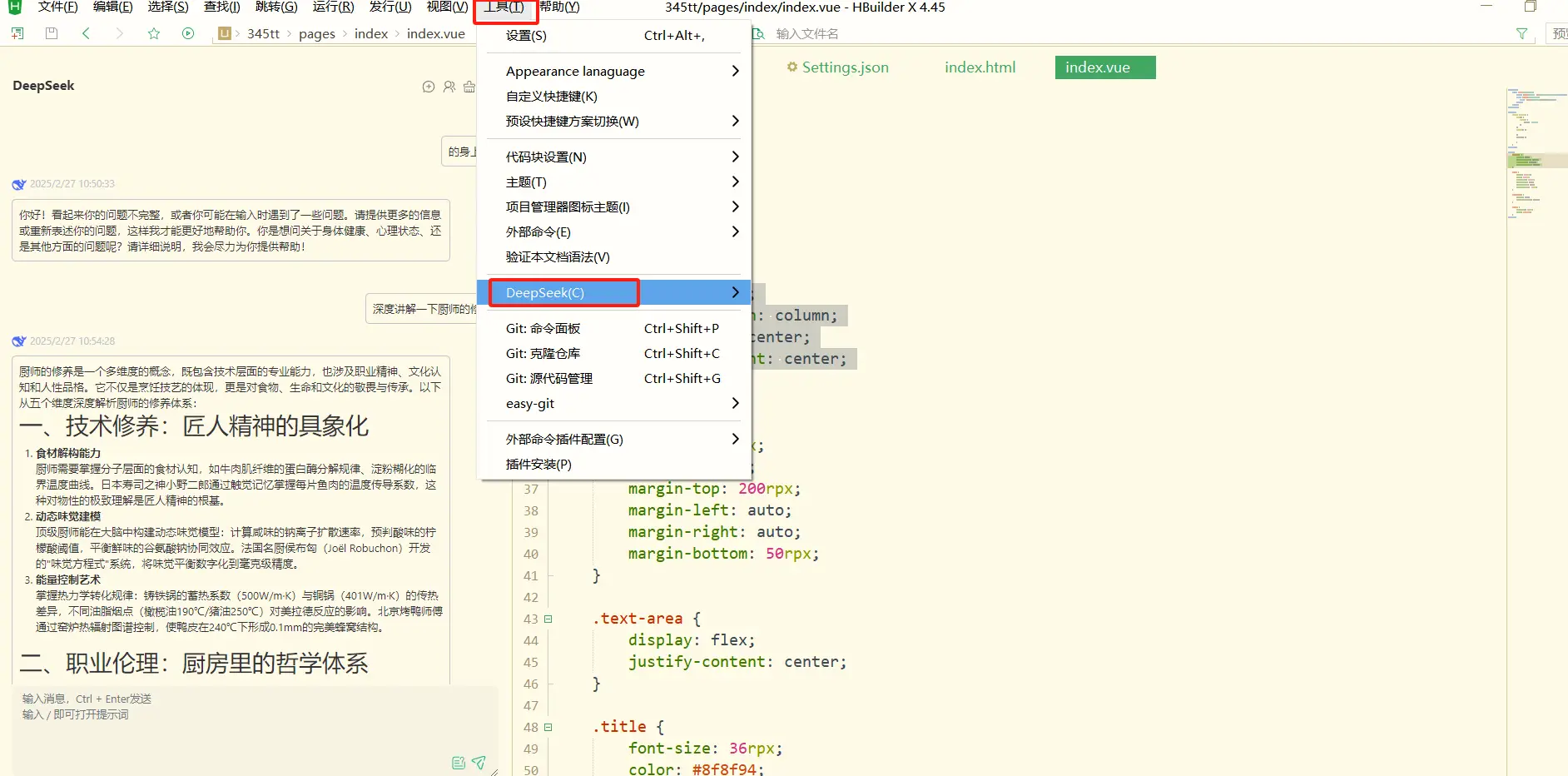Viewport: 1568px width, 776px height.
Task: Expand 外部命令插件配置 submenu arrow
Action: (735, 439)
